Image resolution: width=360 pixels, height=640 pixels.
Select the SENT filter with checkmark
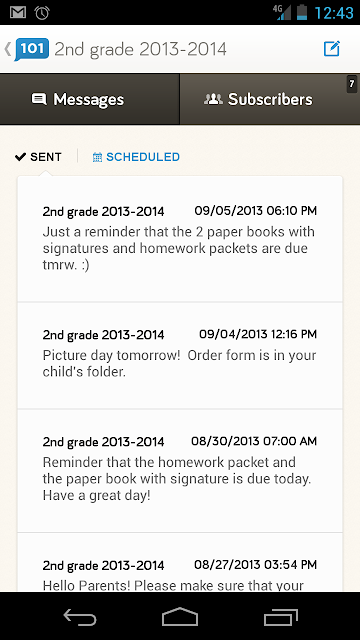point(38,157)
